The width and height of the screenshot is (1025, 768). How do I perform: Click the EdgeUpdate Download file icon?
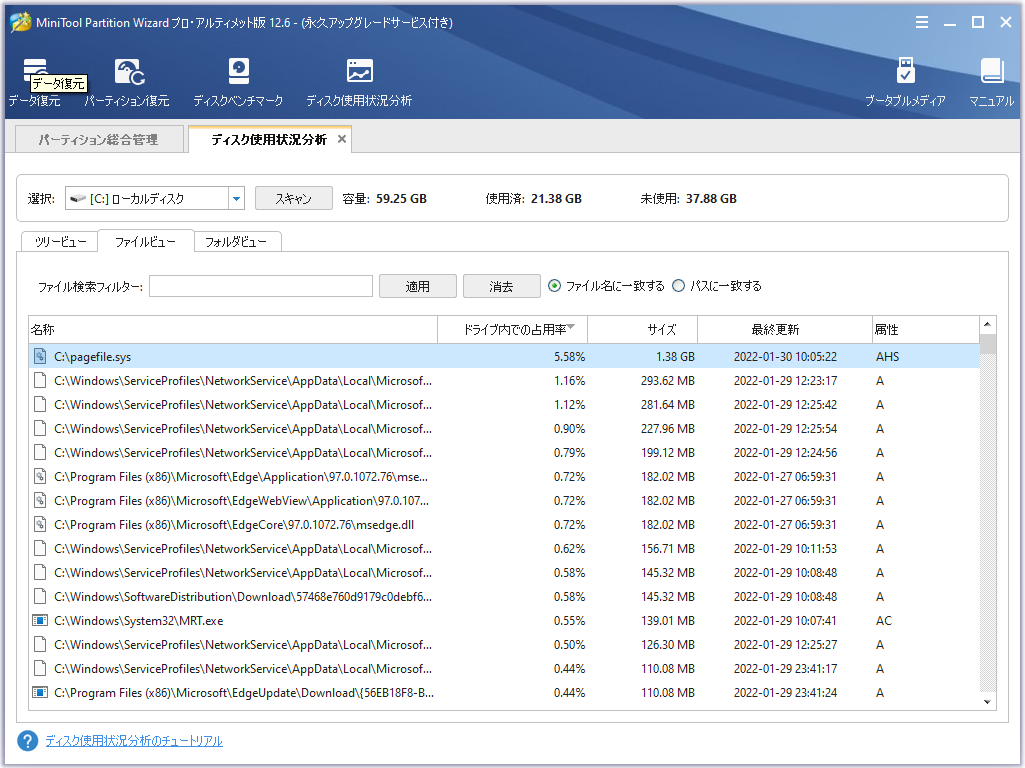click(40, 692)
